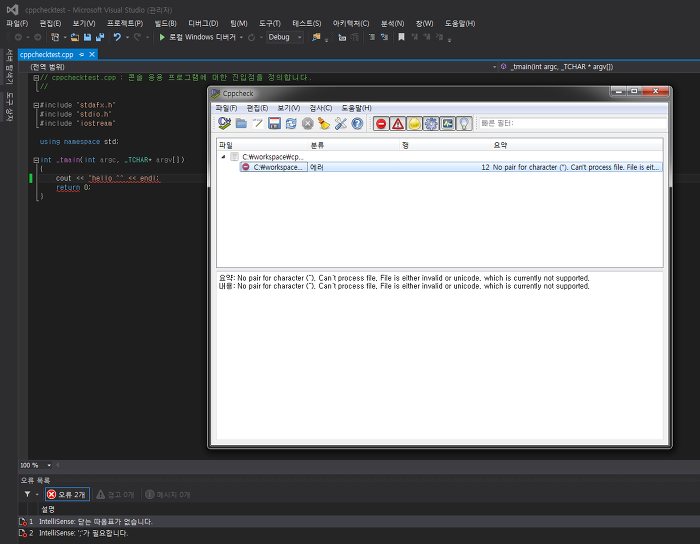Image resolution: width=700 pixels, height=544 pixels.
Task: Click Visual Studio new project icon
Action: [x=55, y=37]
